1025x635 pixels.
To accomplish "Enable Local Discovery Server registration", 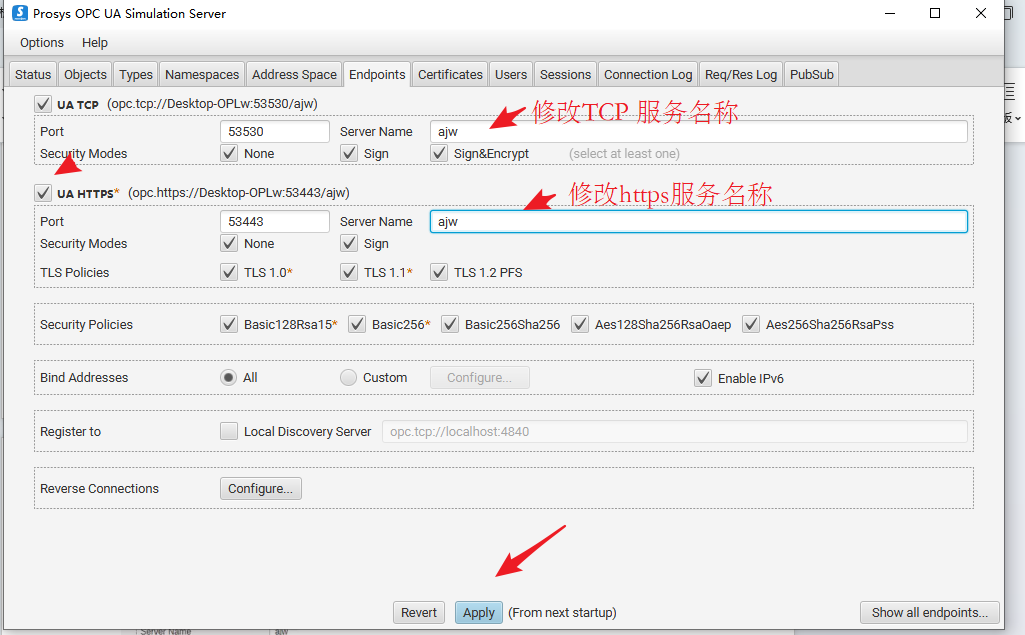I will (x=229, y=432).
